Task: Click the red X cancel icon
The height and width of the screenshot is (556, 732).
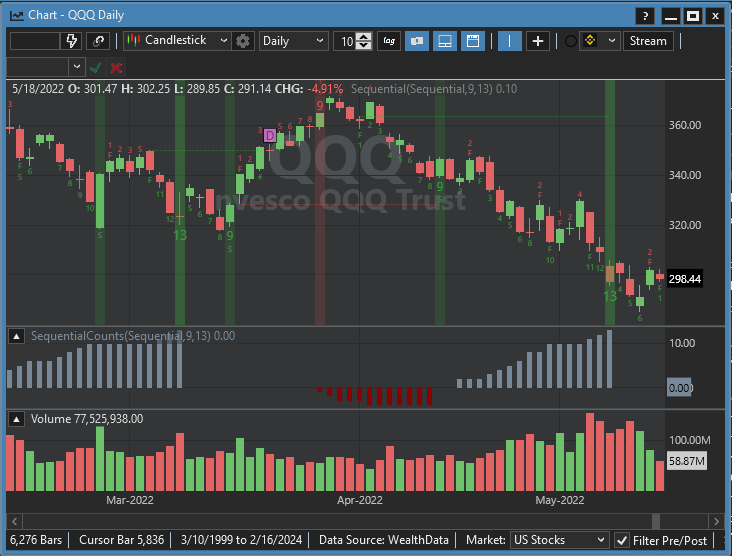Action: click(x=117, y=67)
